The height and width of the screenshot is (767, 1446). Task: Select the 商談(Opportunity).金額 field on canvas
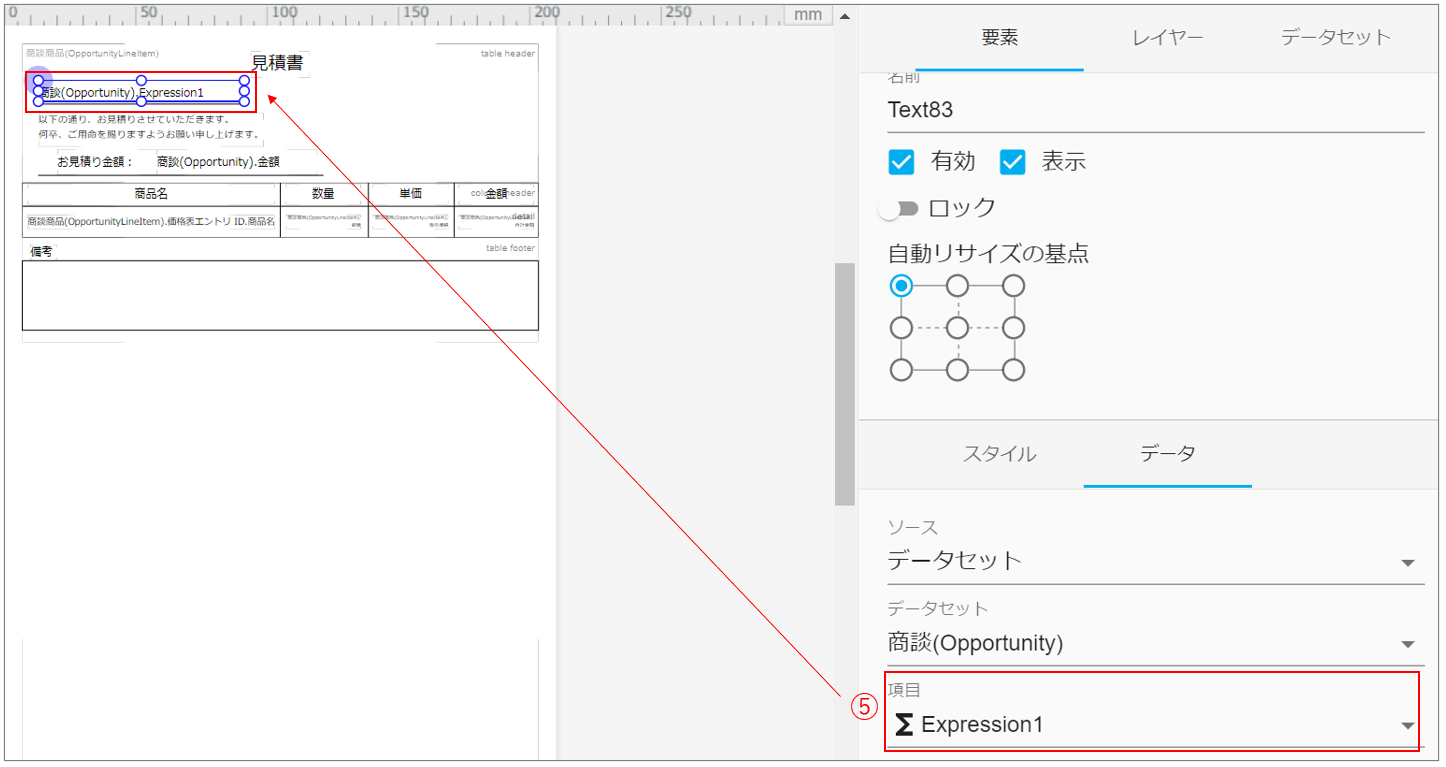pyautogui.click(x=218, y=161)
